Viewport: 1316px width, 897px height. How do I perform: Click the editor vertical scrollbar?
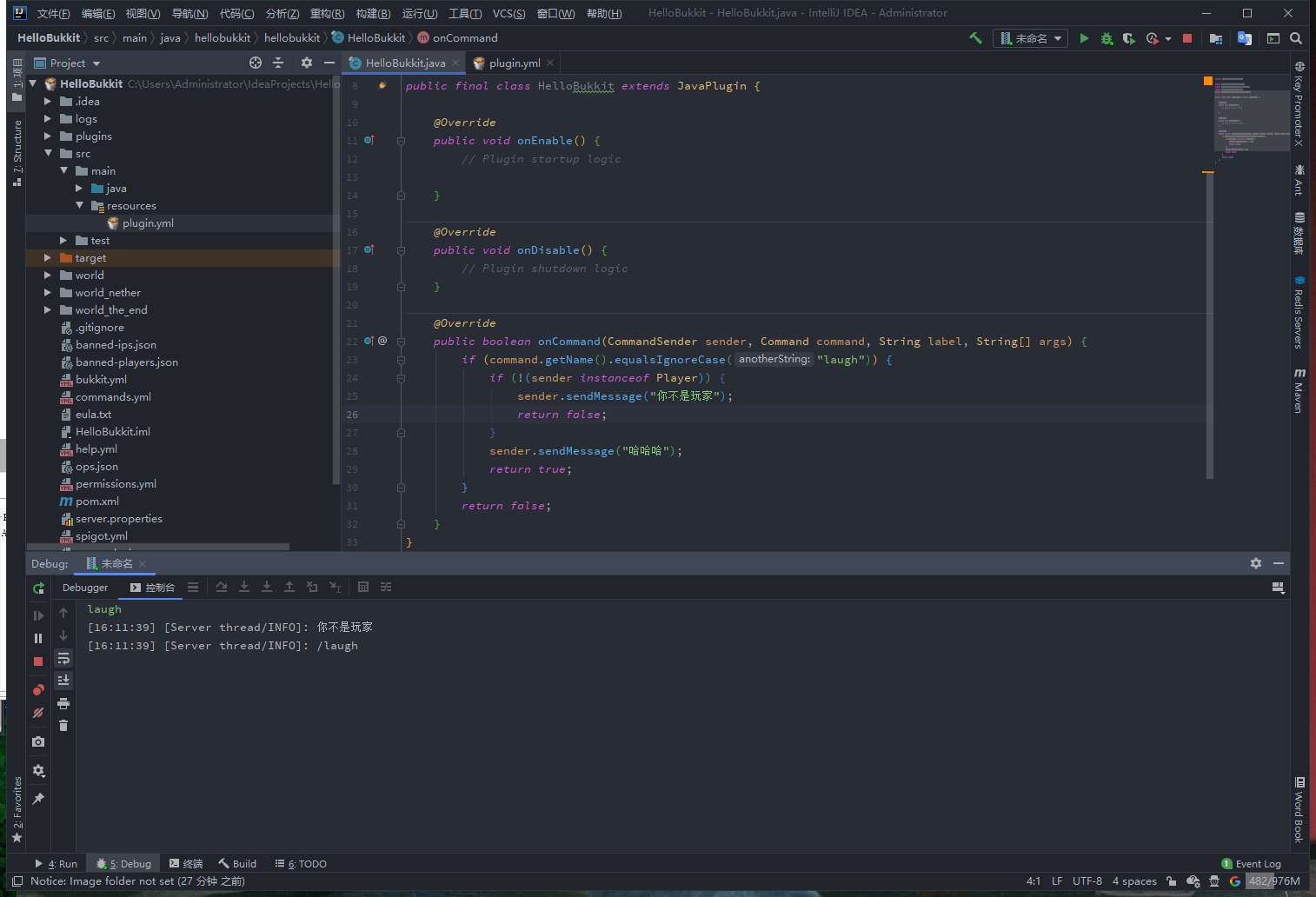(x=1209, y=326)
